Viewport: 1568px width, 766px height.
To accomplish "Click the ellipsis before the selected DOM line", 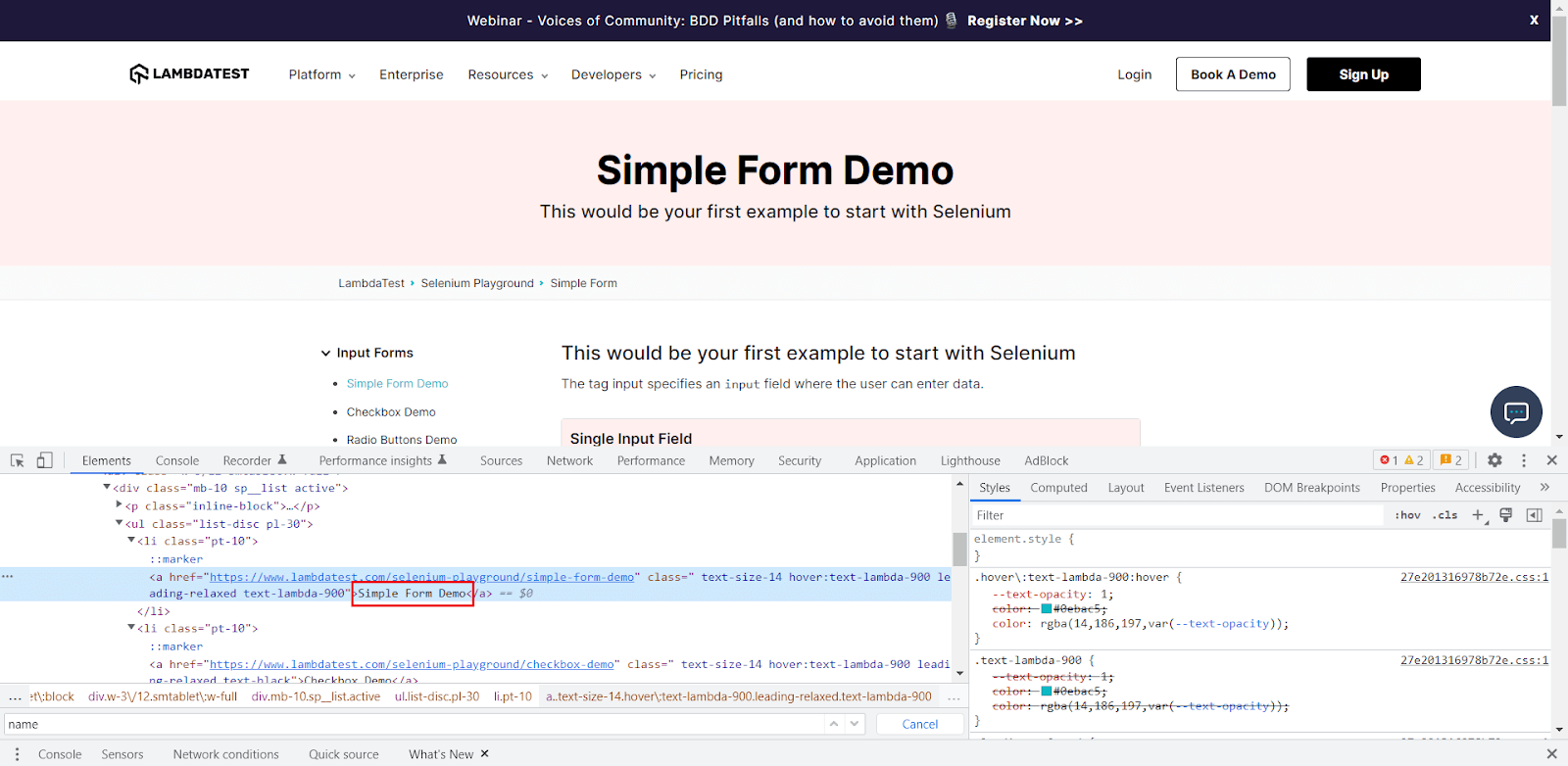I will [8, 576].
